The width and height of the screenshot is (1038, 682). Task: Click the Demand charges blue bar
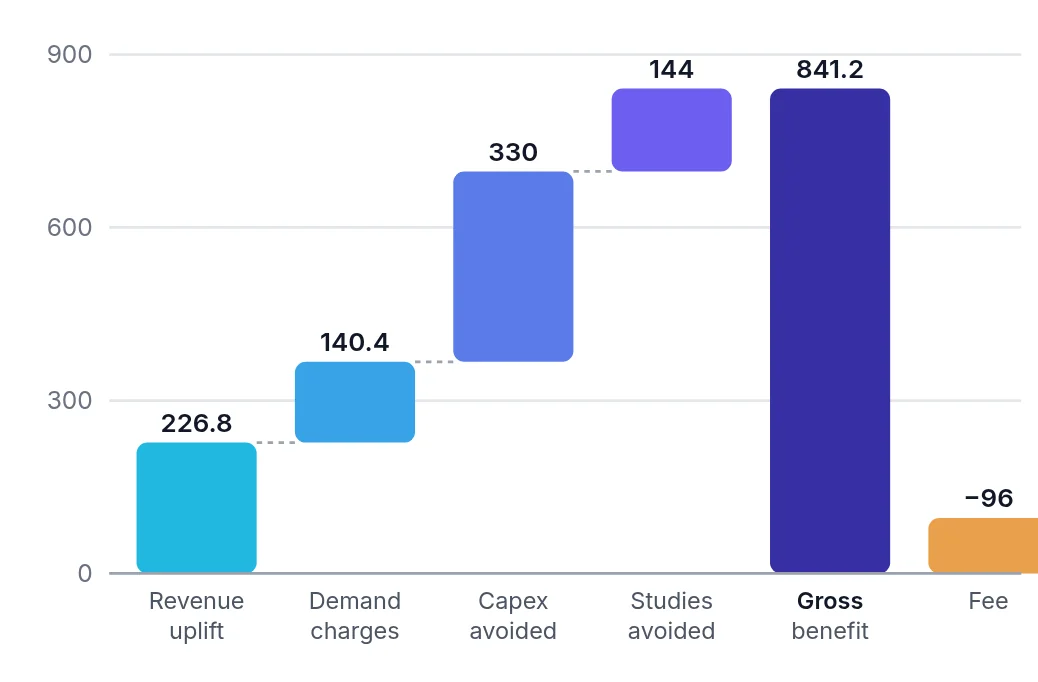pyautogui.click(x=355, y=402)
